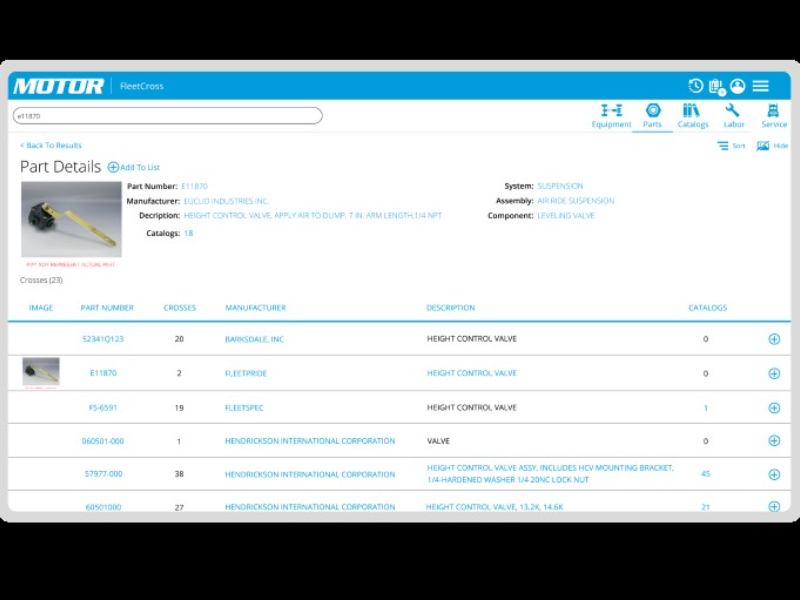Add FleetPride E11870 row with plus icon
Image resolution: width=800 pixels, height=600 pixels.
(774, 374)
